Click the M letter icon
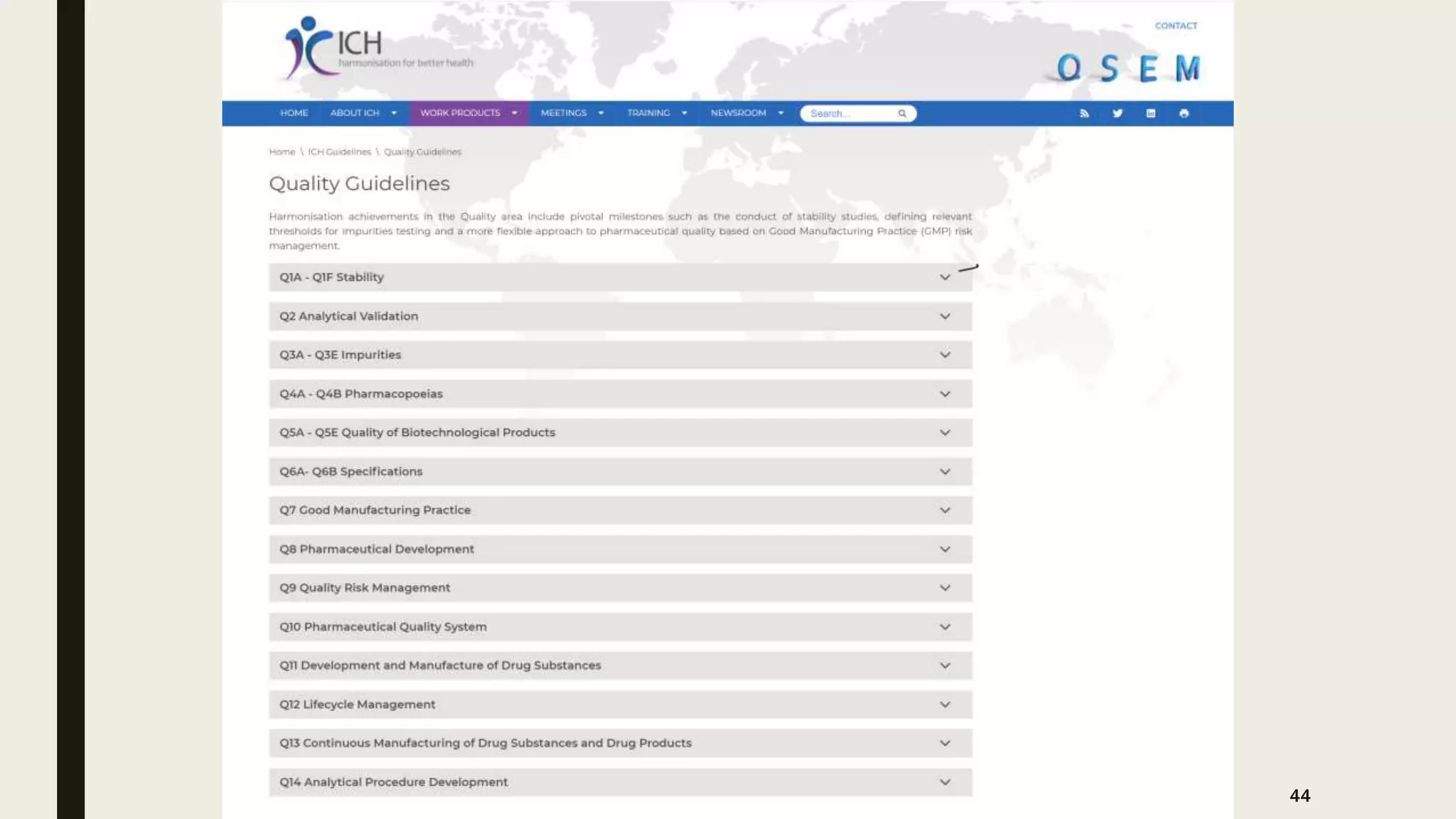Screen dimensions: 1456x819 click(1187, 68)
